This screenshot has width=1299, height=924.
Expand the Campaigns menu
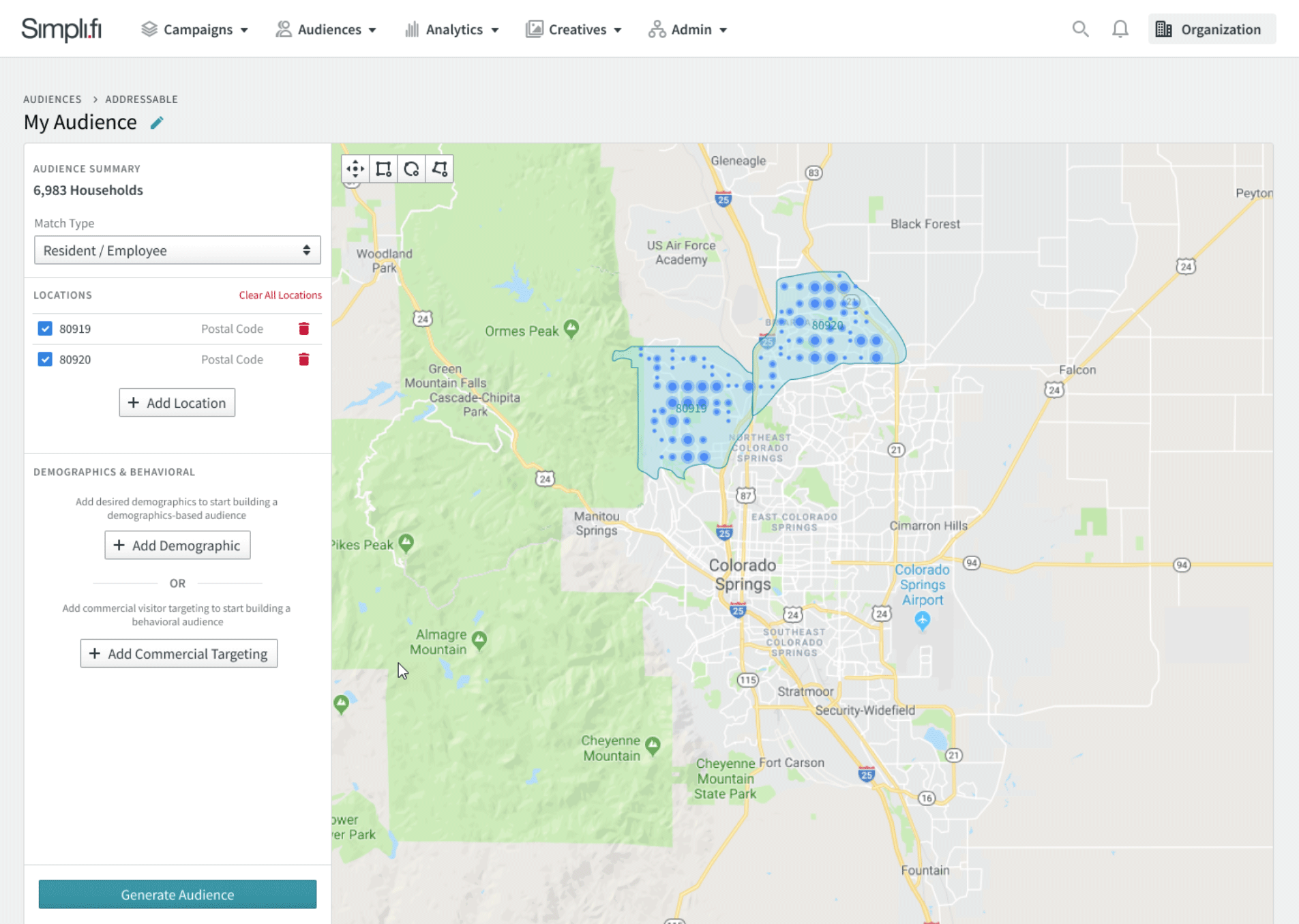click(195, 29)
